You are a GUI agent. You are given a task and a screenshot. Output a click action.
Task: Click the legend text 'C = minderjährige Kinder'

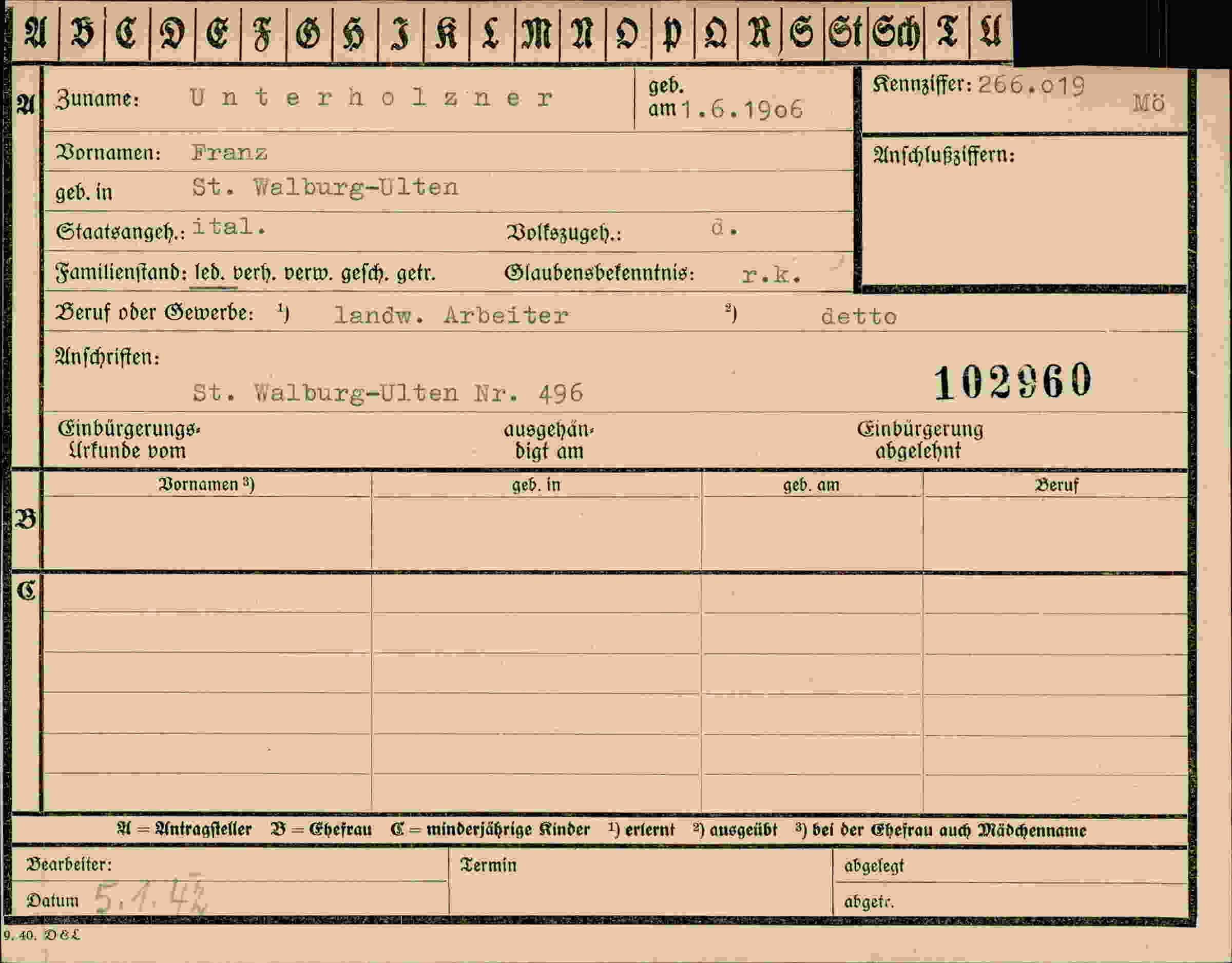pos(490,830)
